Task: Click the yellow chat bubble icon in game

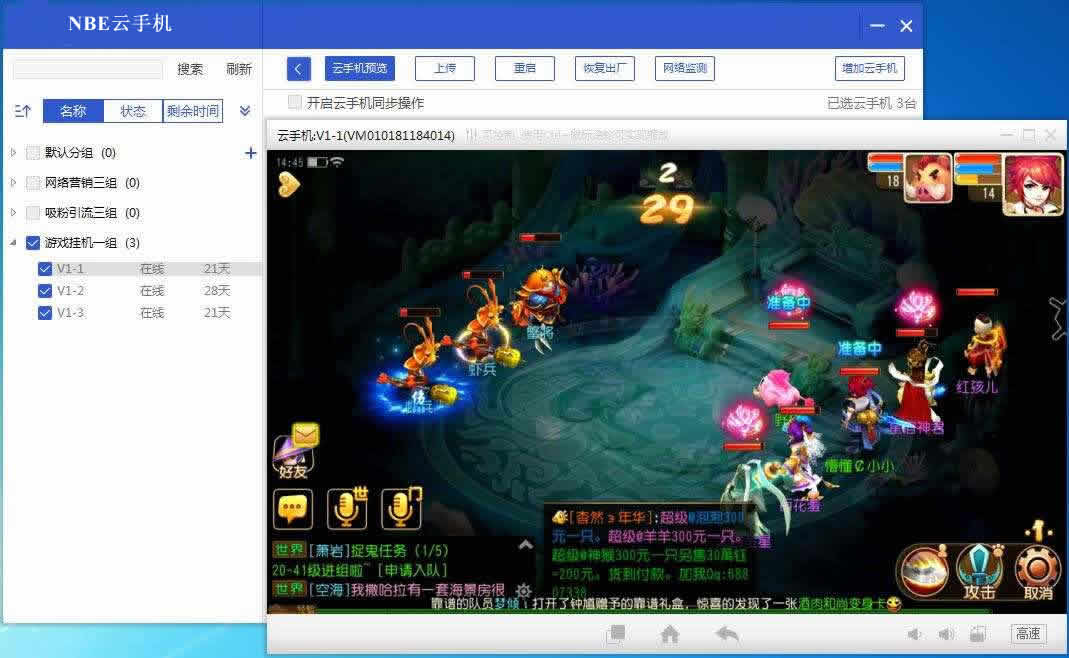Action: click(x=293, y=509)
